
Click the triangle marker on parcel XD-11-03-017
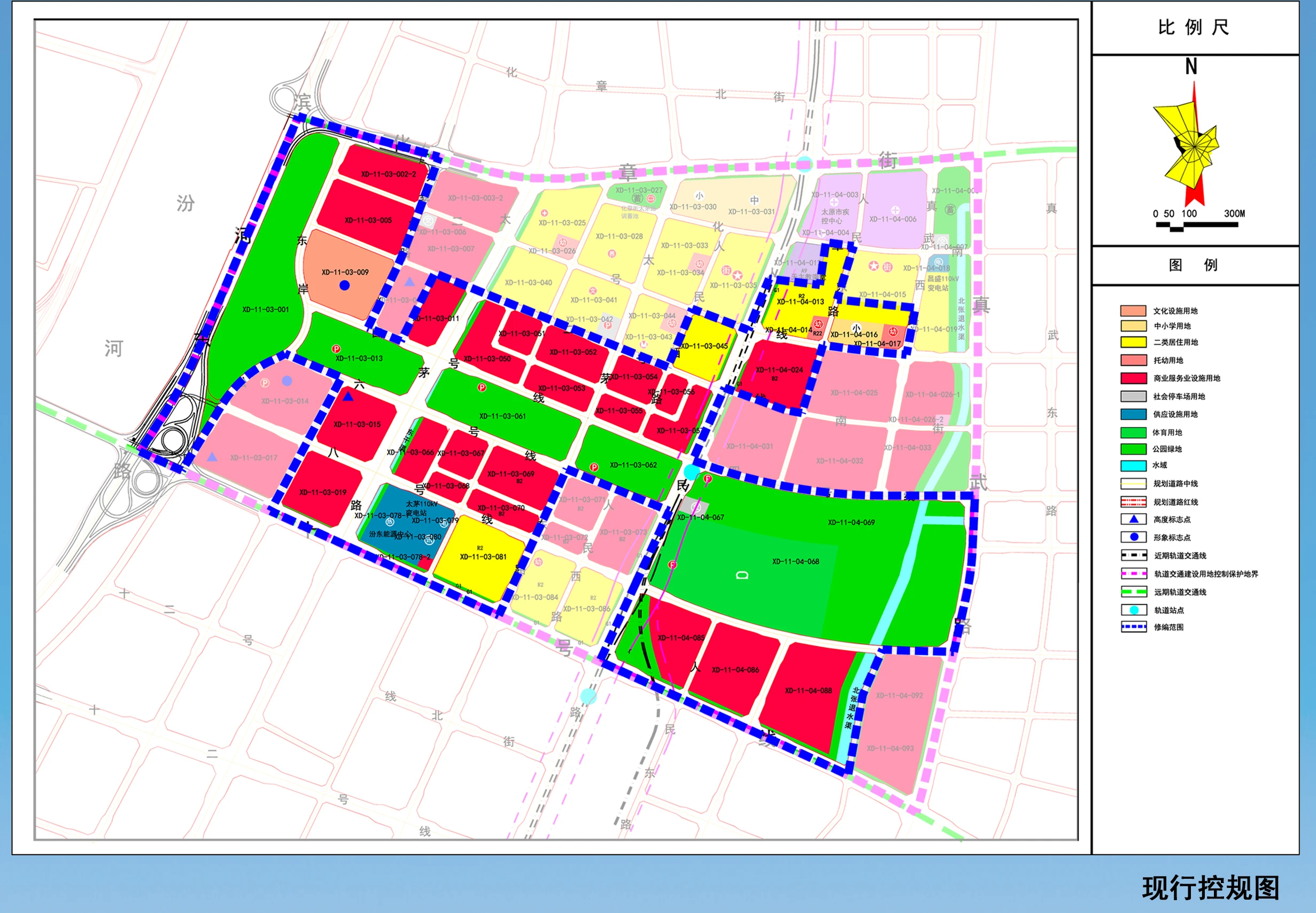212,456
